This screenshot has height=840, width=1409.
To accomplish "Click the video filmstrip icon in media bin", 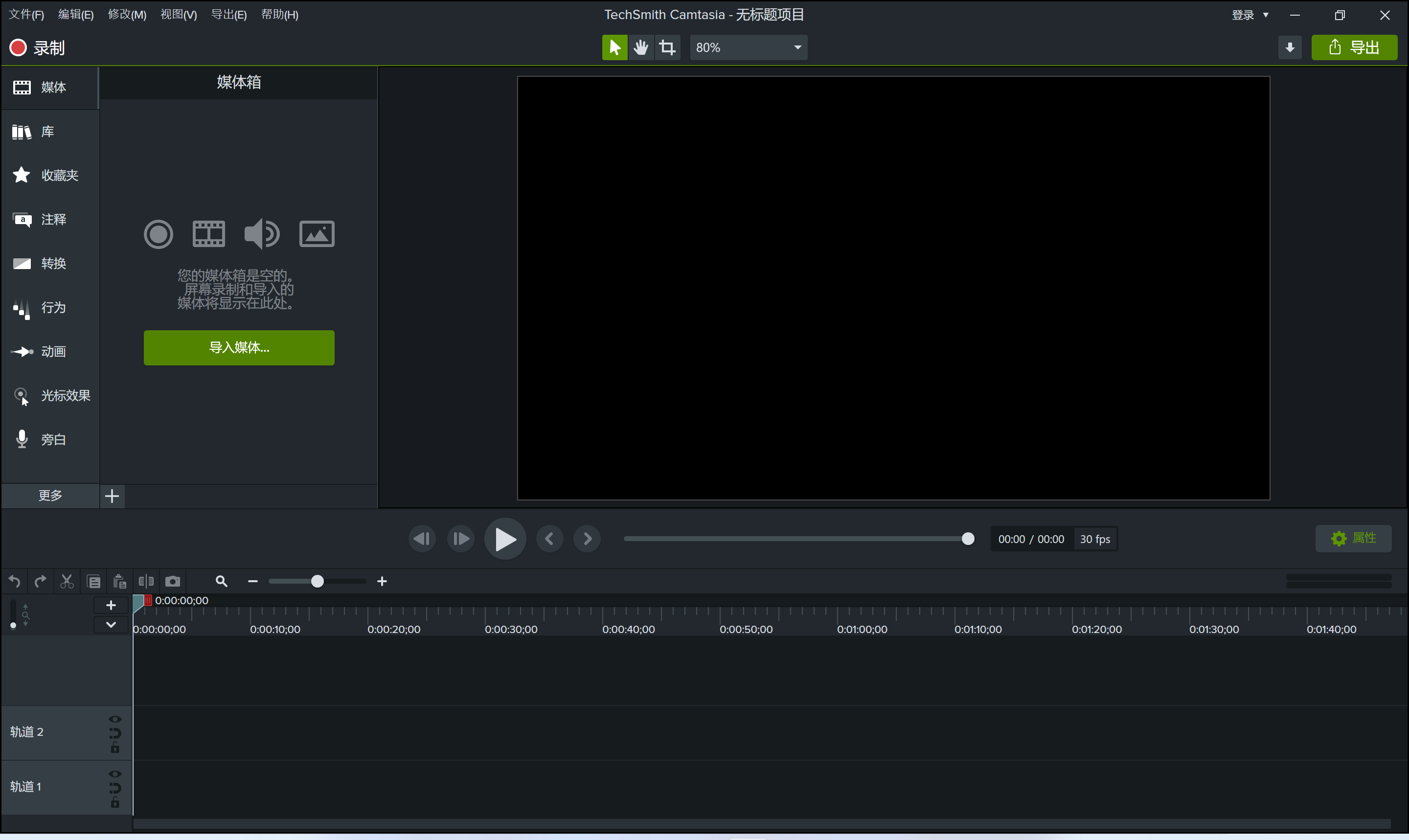I will (209, 234).
